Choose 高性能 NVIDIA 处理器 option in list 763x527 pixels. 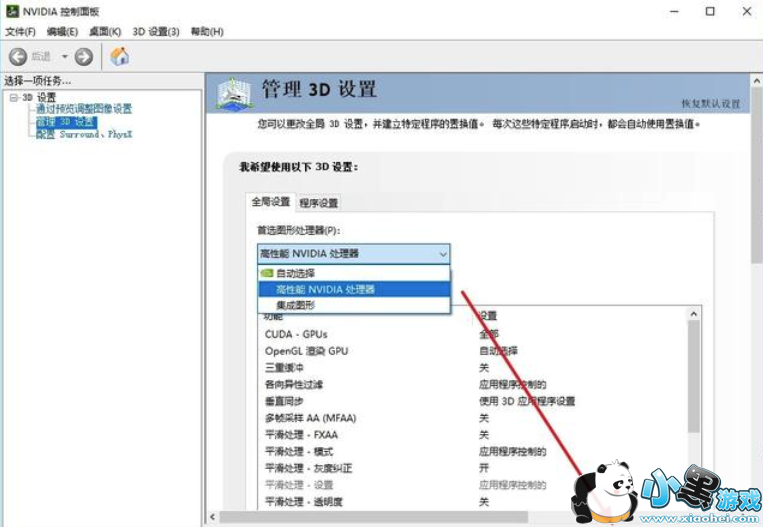[x=354, y=289]
